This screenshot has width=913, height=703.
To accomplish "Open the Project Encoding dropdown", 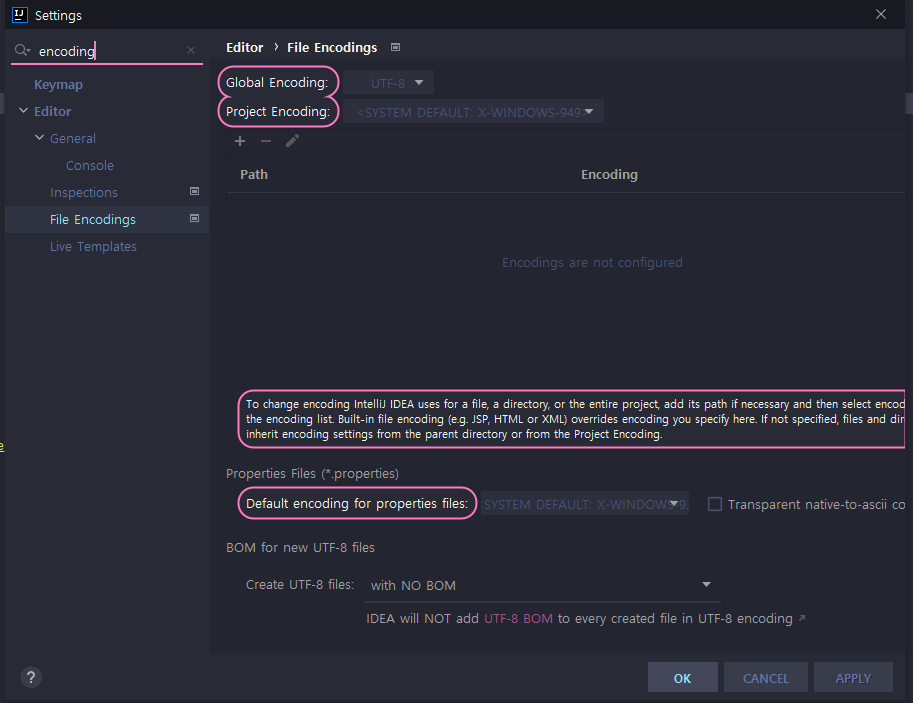I will 473,112.
